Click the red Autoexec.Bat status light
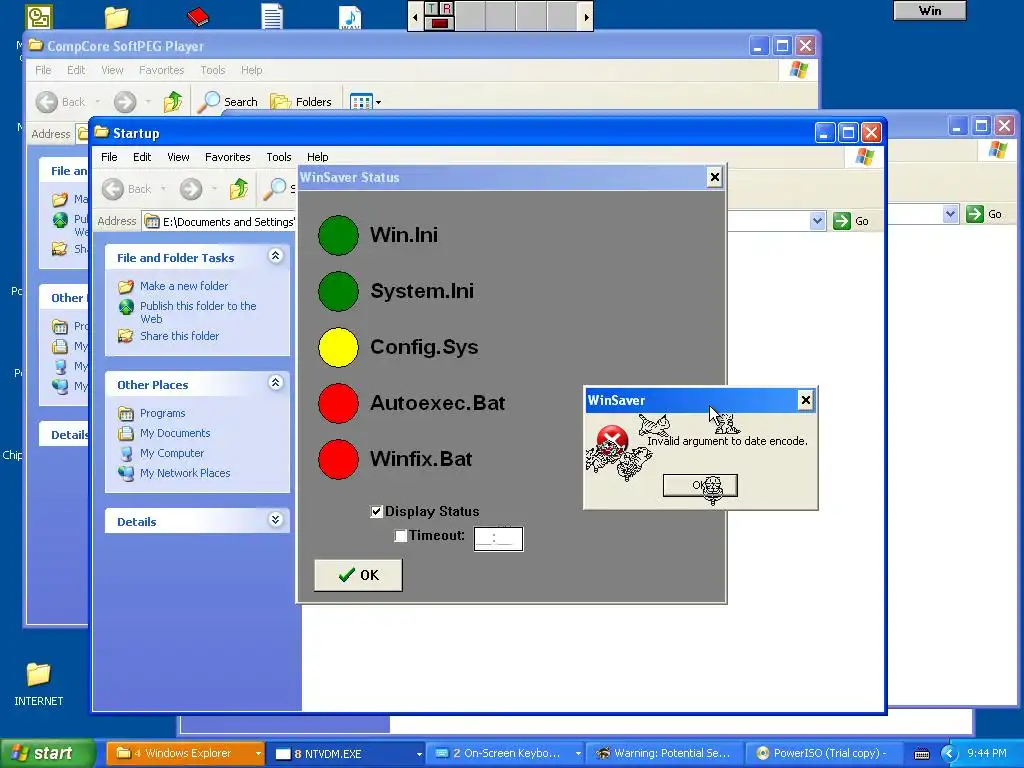Image resolution: width=1024 pixels, height=768 pixels. coord(338,404)
